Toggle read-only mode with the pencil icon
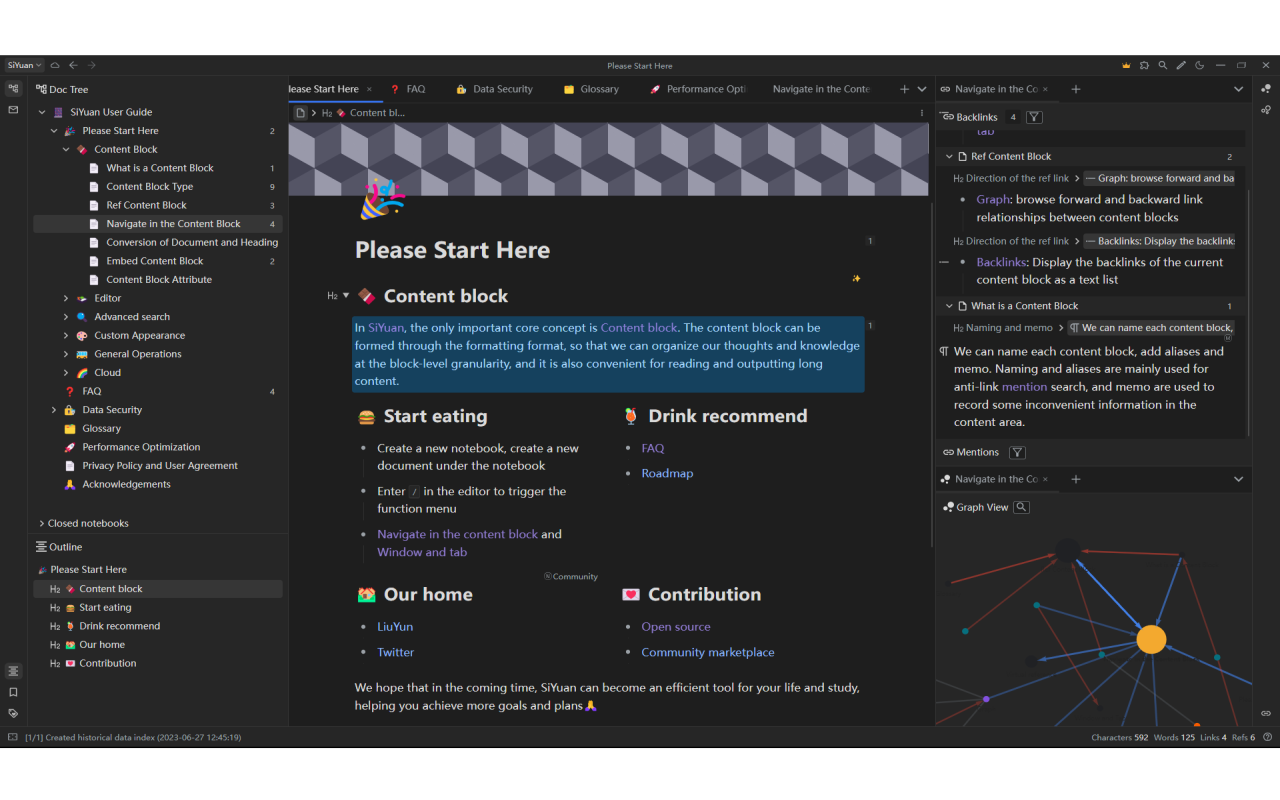This screenshot has height=800, width=1280. (x=1181, y=65)
